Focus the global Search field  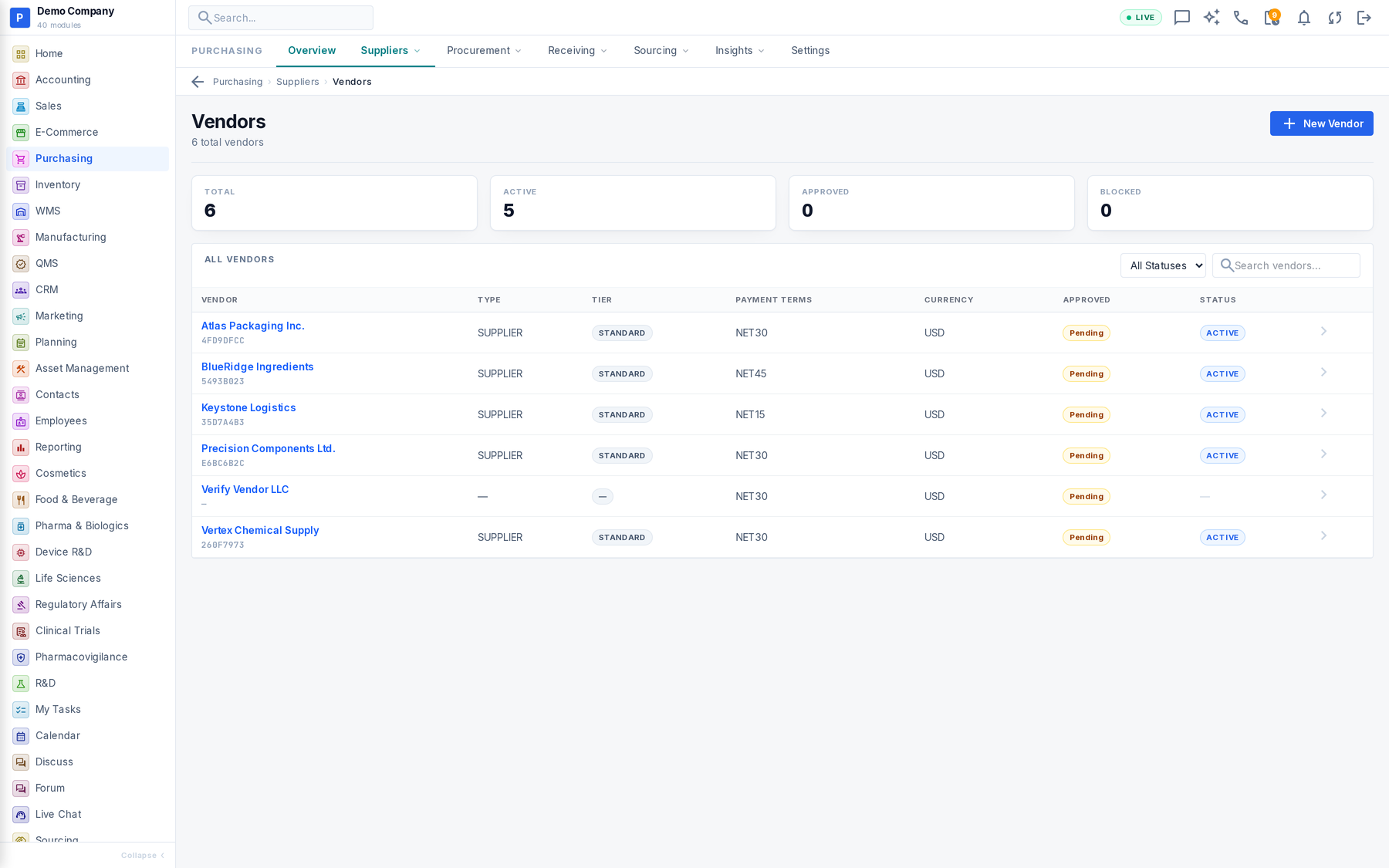tap(281, 18)
